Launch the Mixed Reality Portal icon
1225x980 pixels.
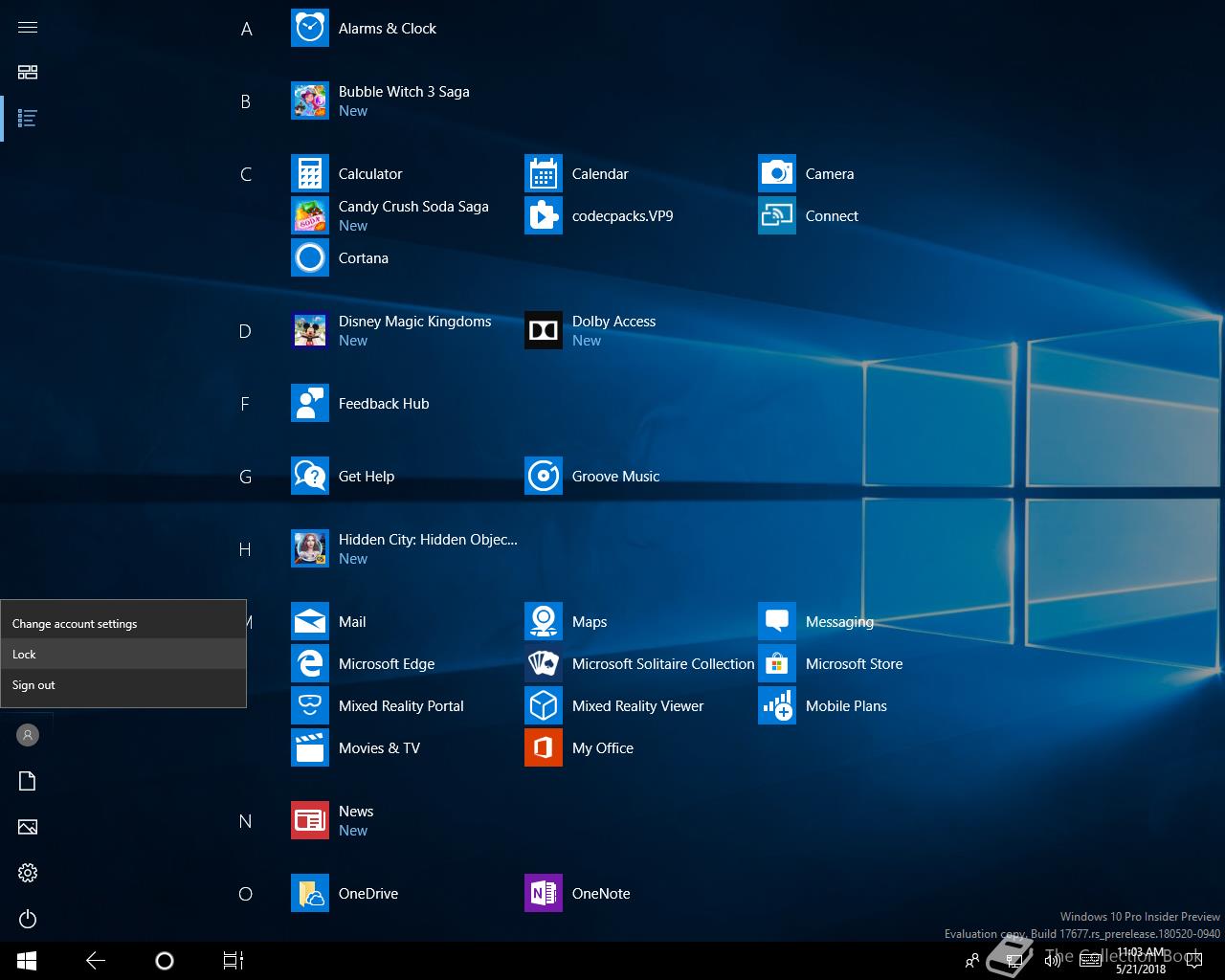(310, 706)
